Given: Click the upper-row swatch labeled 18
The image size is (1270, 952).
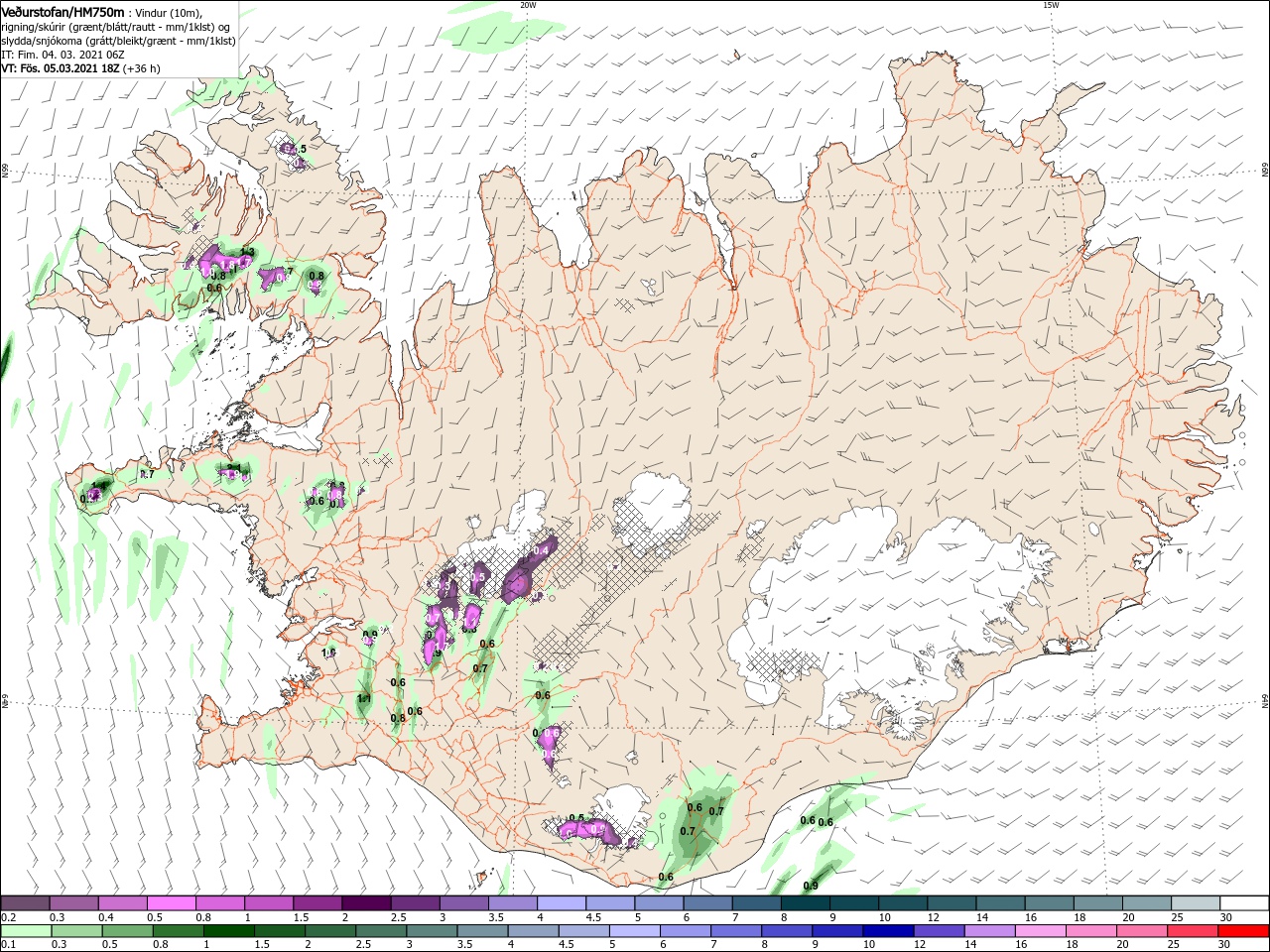Looking at the screenshot, I should click(1098, 903).
